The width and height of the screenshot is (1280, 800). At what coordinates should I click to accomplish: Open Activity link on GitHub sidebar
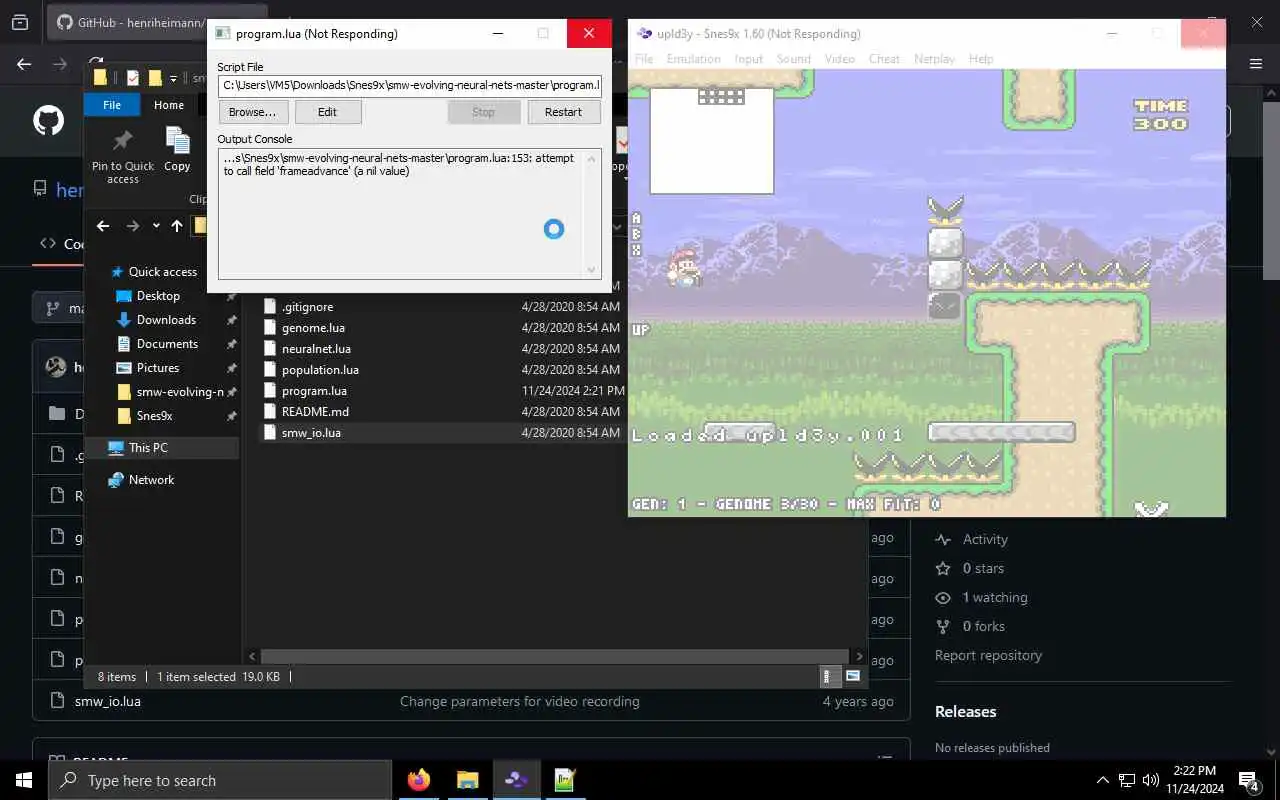[985, 539]
